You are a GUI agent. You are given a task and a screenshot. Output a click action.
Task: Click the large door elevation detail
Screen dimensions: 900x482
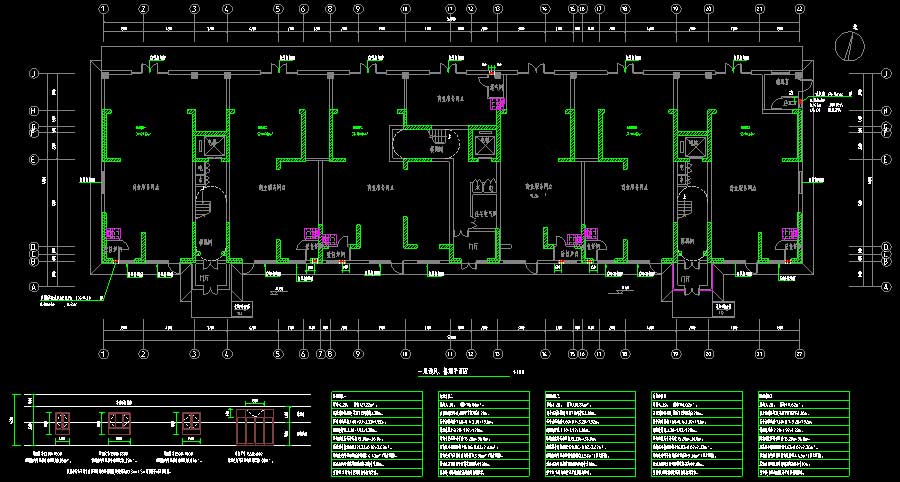tap(255, 428)
